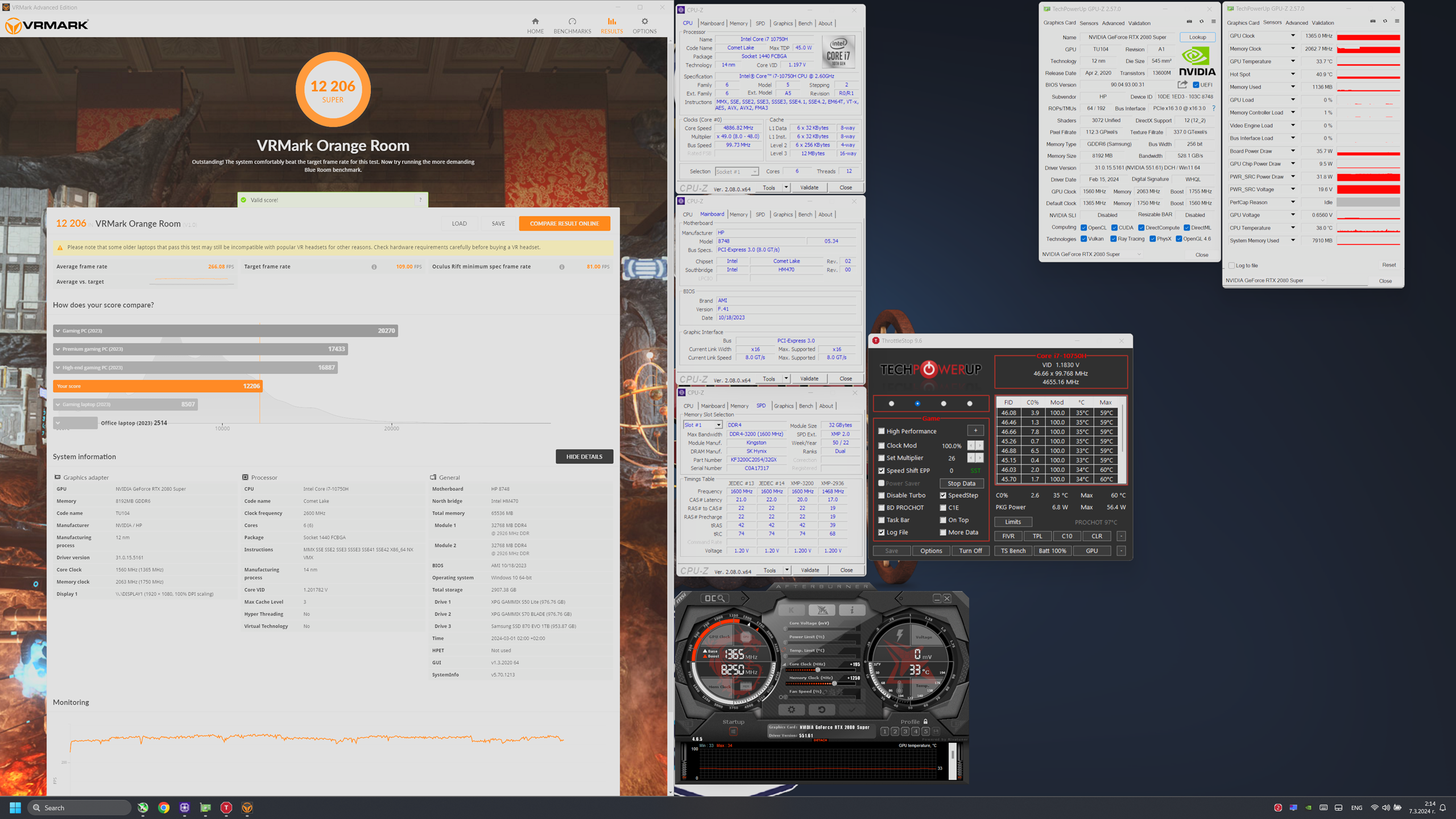Toggle Log File checkbox in ThrottleStop
This screenshot has width=1456, height=819.
click(x=882, y=532)
